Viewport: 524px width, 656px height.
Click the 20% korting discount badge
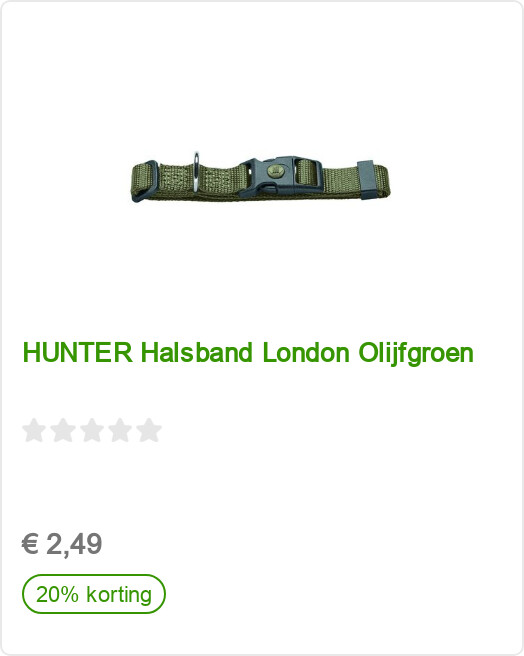coord(94,594)
